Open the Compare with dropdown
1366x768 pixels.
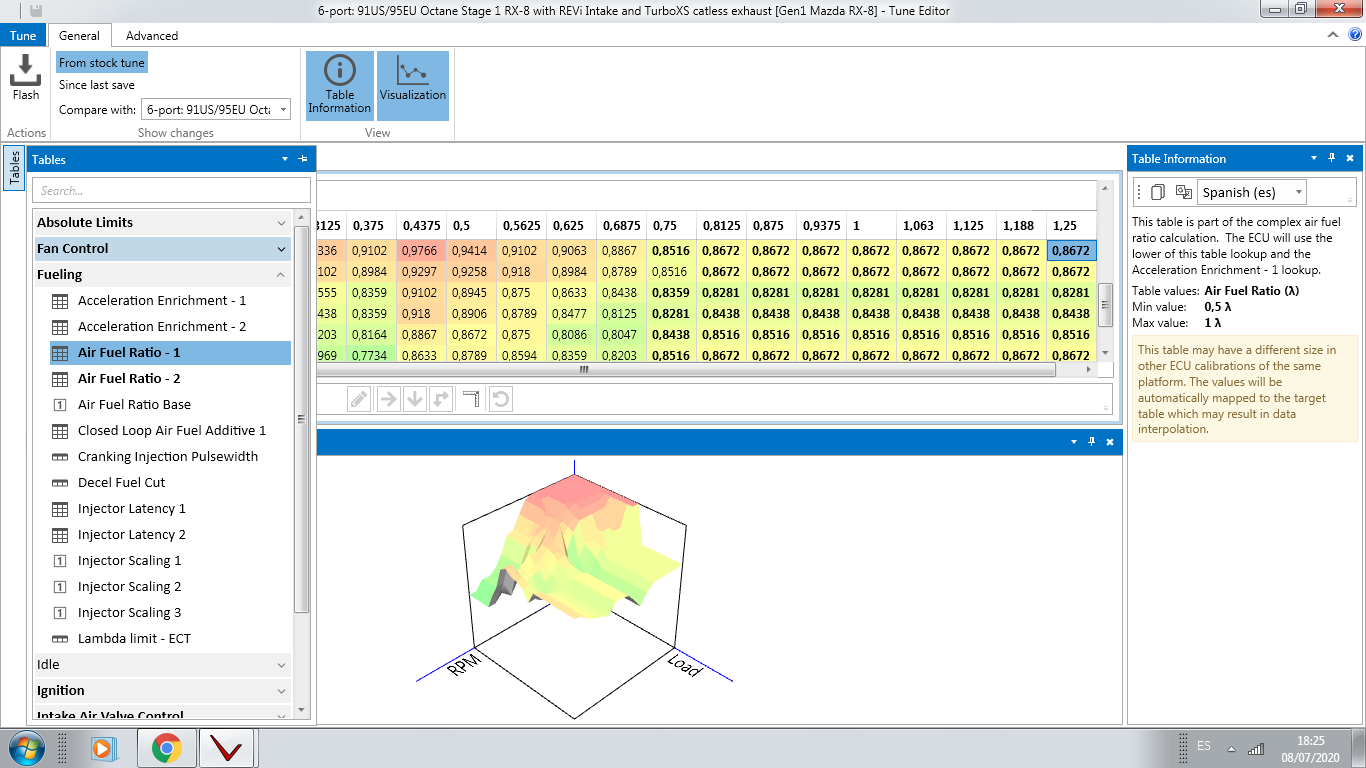(216, 109)
